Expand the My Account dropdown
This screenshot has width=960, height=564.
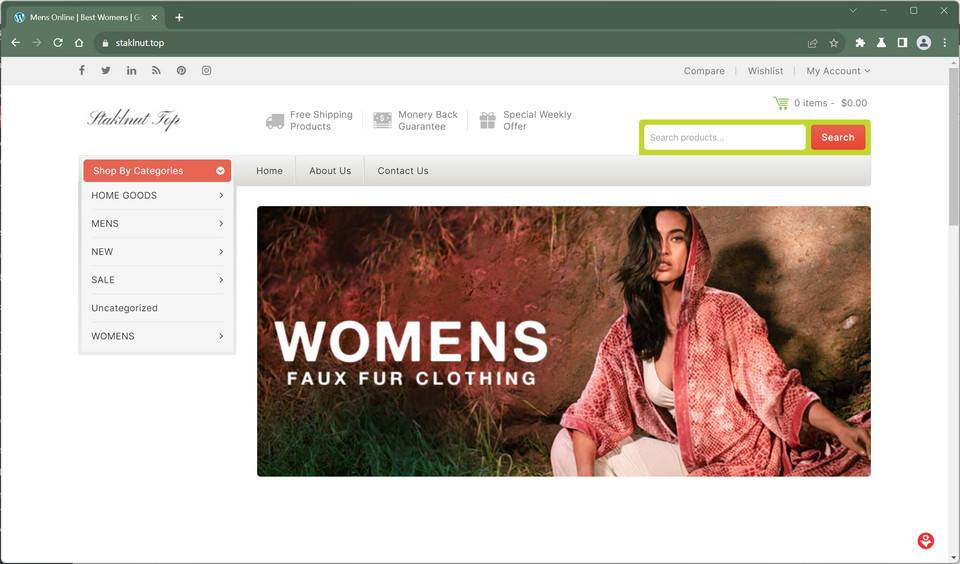[838, 71]
